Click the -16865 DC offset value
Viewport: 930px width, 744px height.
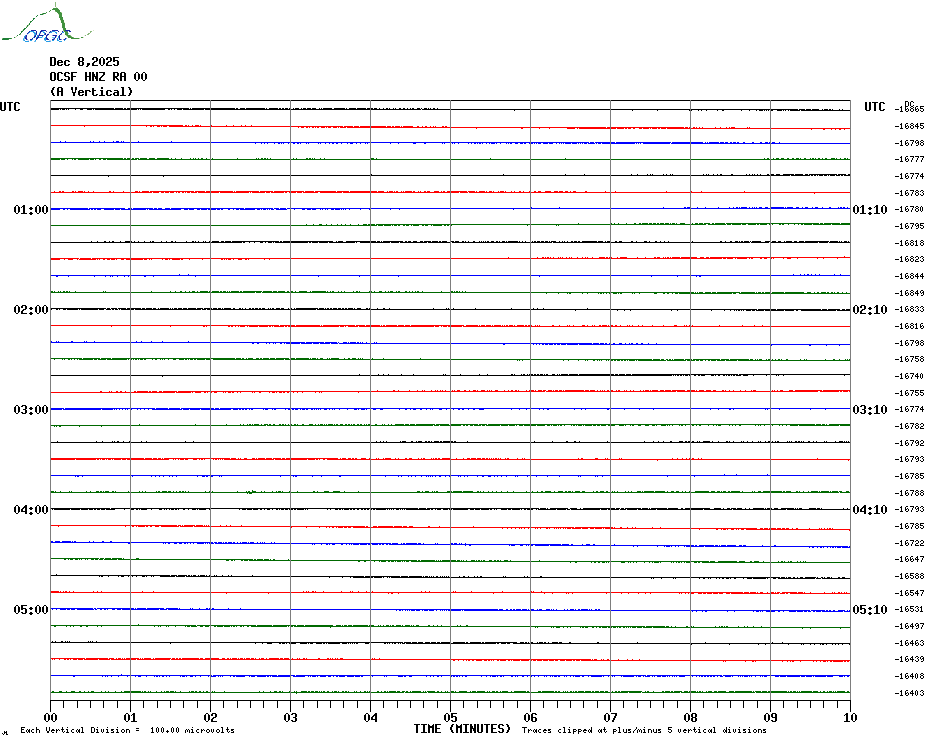[910, 109]
